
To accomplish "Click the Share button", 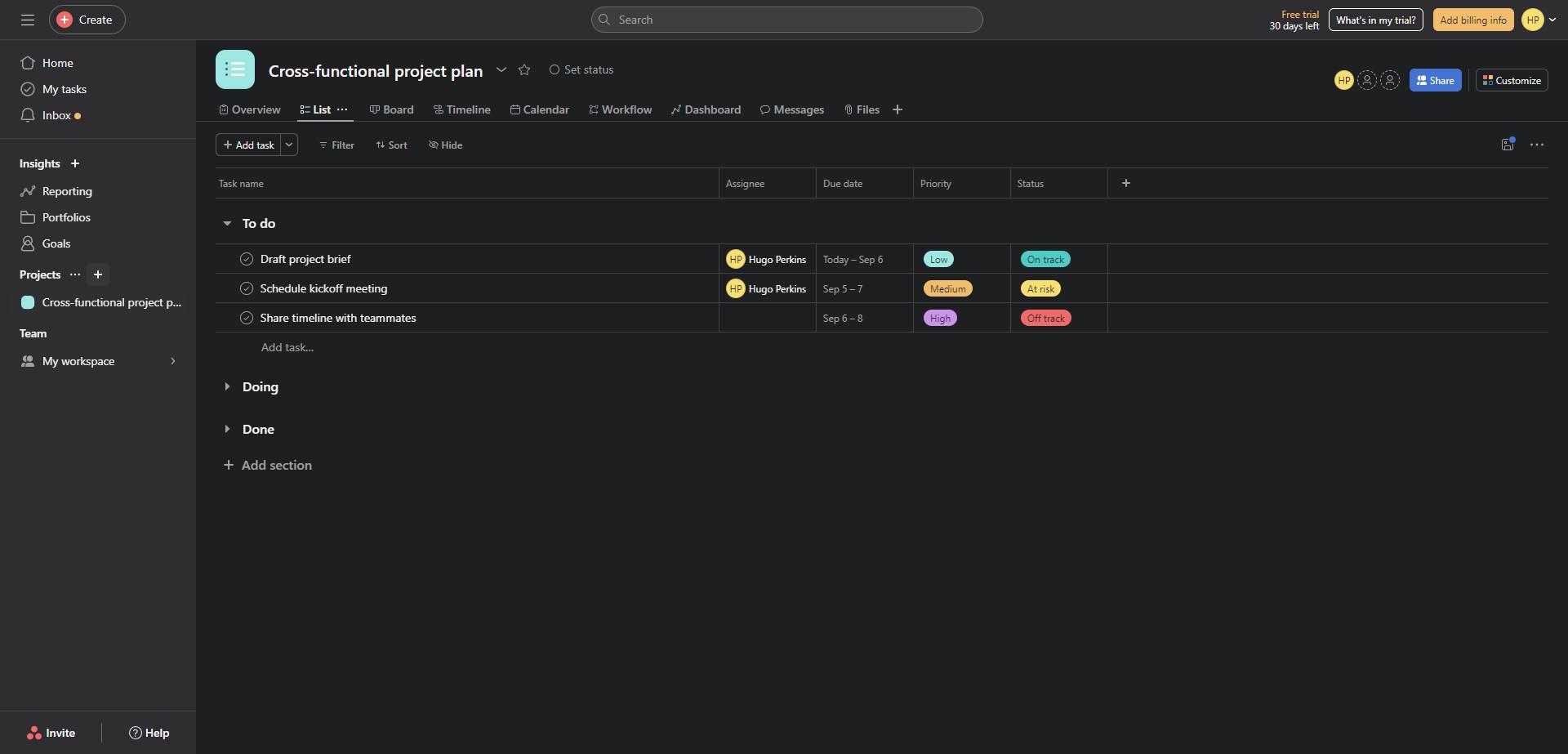I will [1436, 80].
